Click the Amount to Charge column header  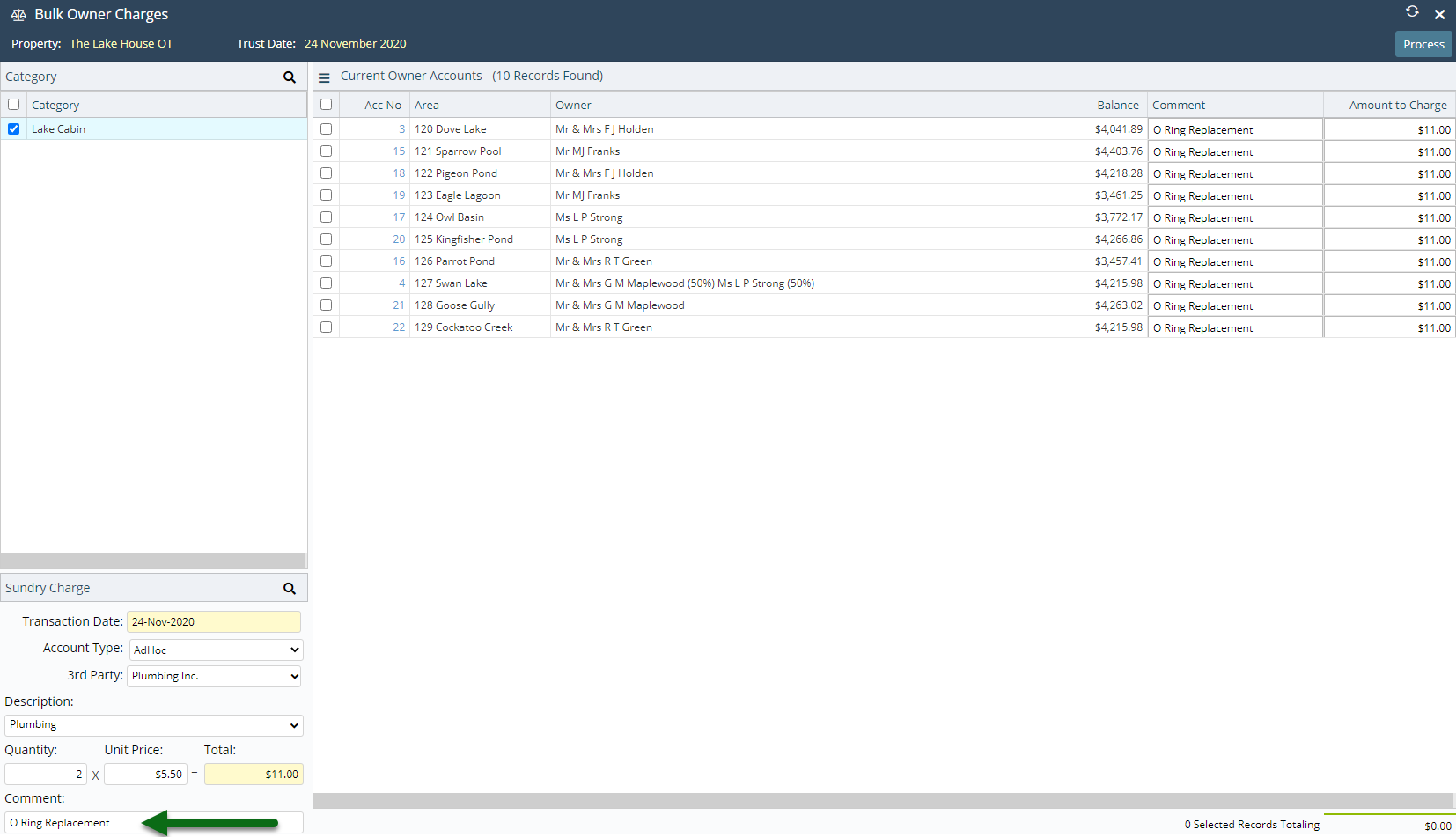pyautogui.click(x=1398, y=105)
